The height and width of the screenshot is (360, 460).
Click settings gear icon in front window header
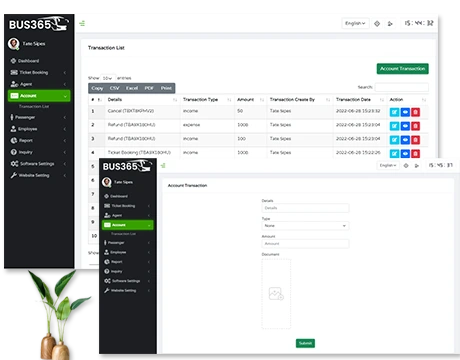406,165
